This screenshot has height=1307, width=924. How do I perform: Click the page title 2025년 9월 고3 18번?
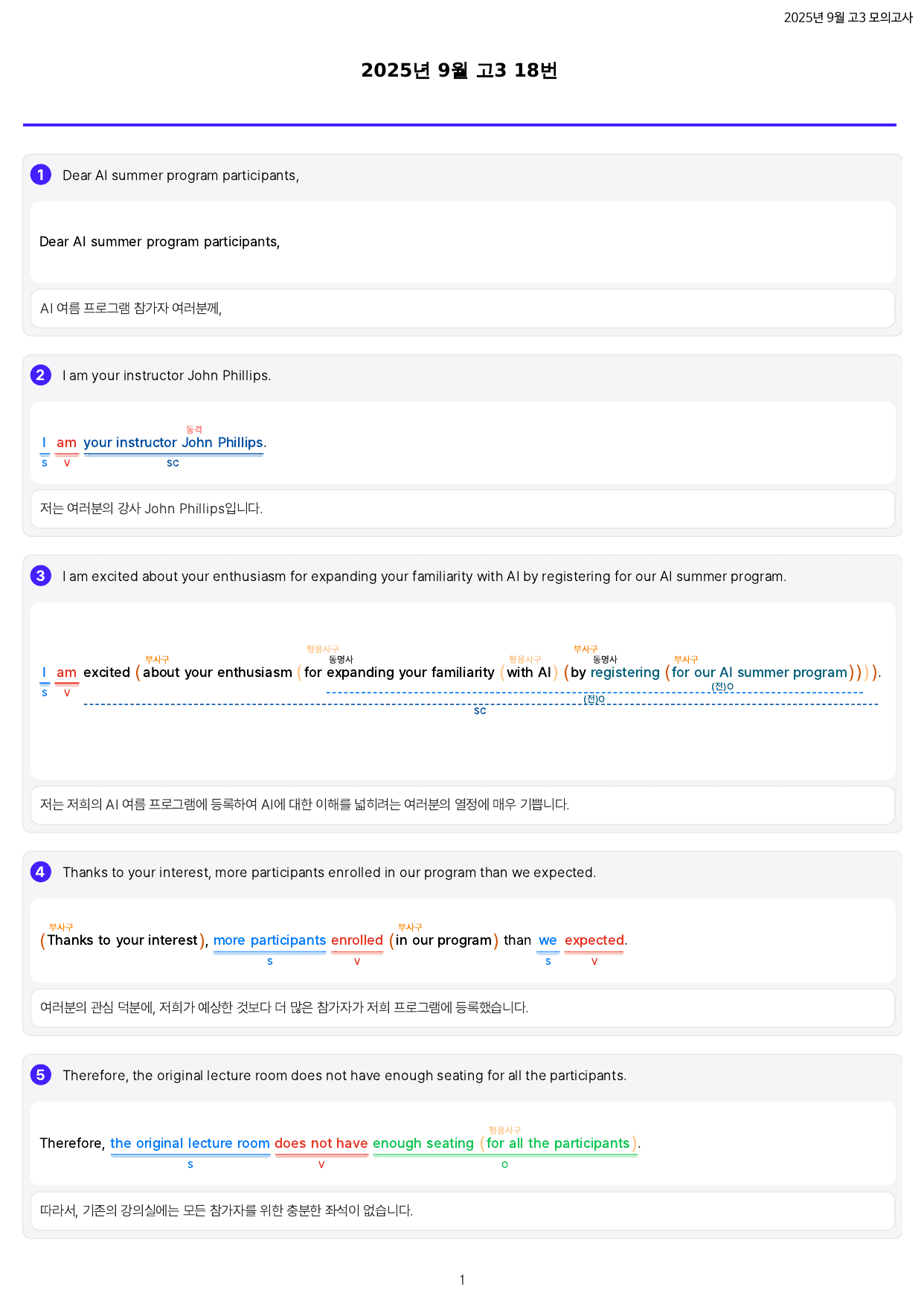pyautogui.click(x=459, y=71)
